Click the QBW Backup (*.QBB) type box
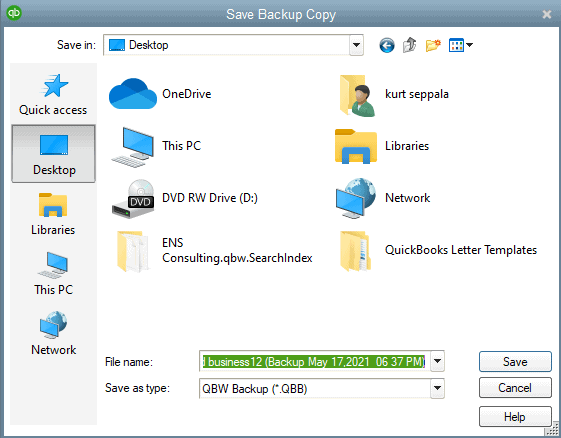Screen dimensions: 561x438 pyautogui.click(x=315, y=389)
